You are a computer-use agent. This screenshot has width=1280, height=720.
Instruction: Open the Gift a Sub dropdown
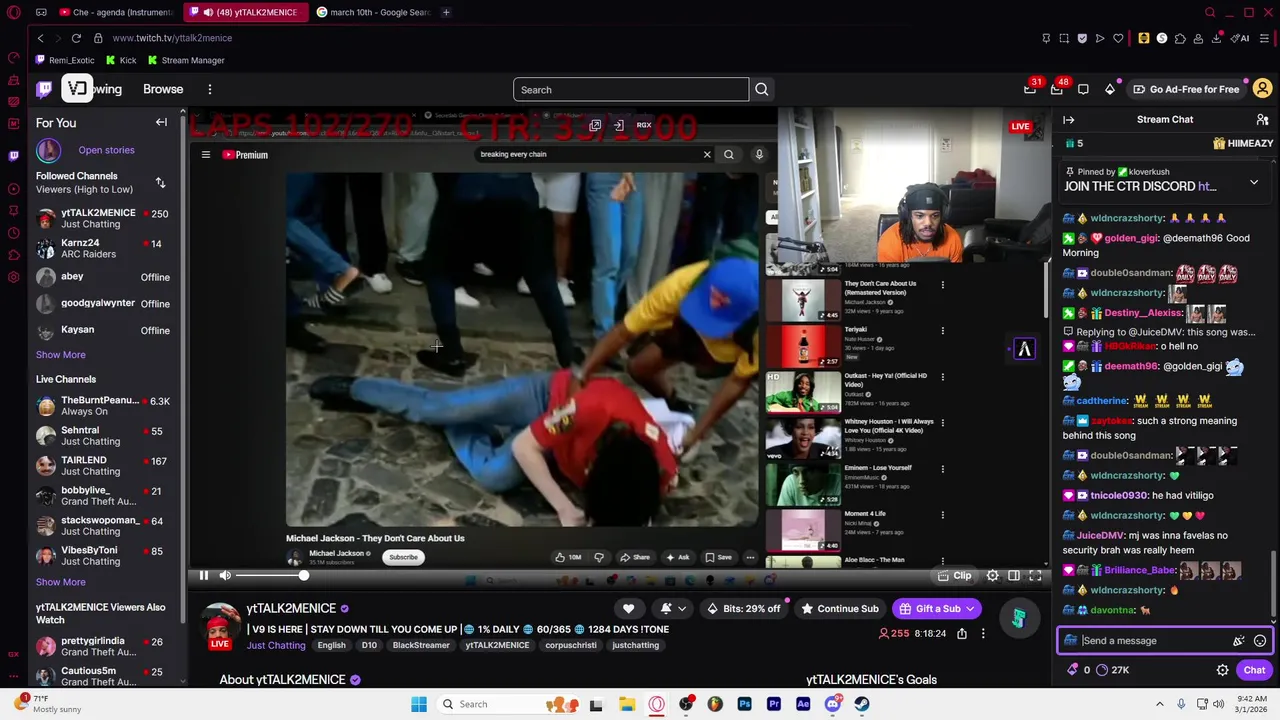tap(937, 608)
